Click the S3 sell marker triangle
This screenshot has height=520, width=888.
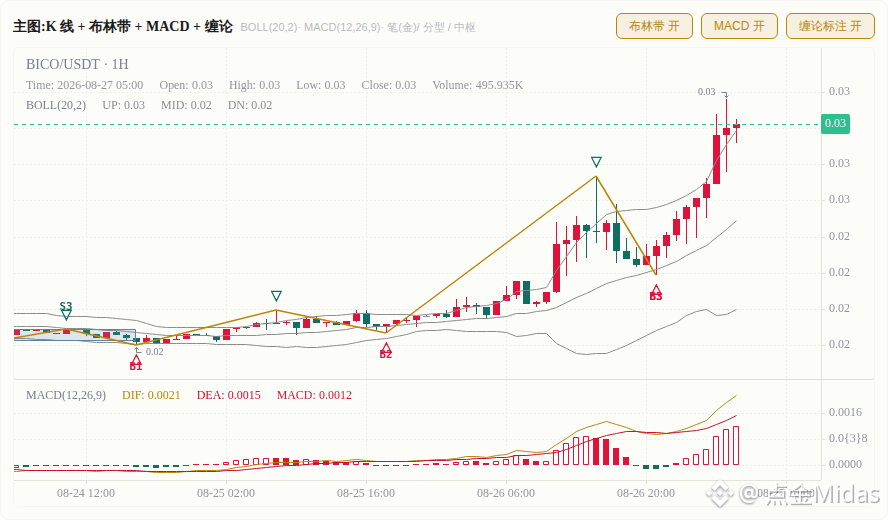(66, 315)
